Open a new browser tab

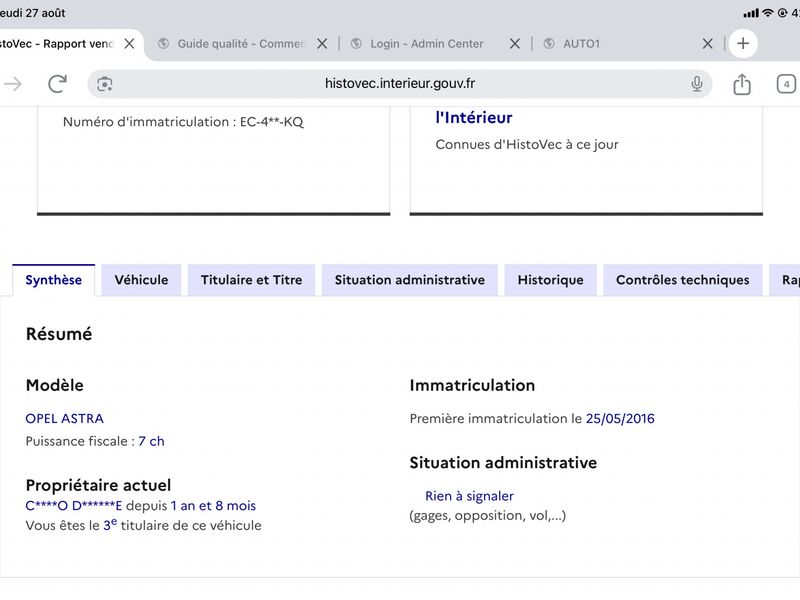(743, 43)
